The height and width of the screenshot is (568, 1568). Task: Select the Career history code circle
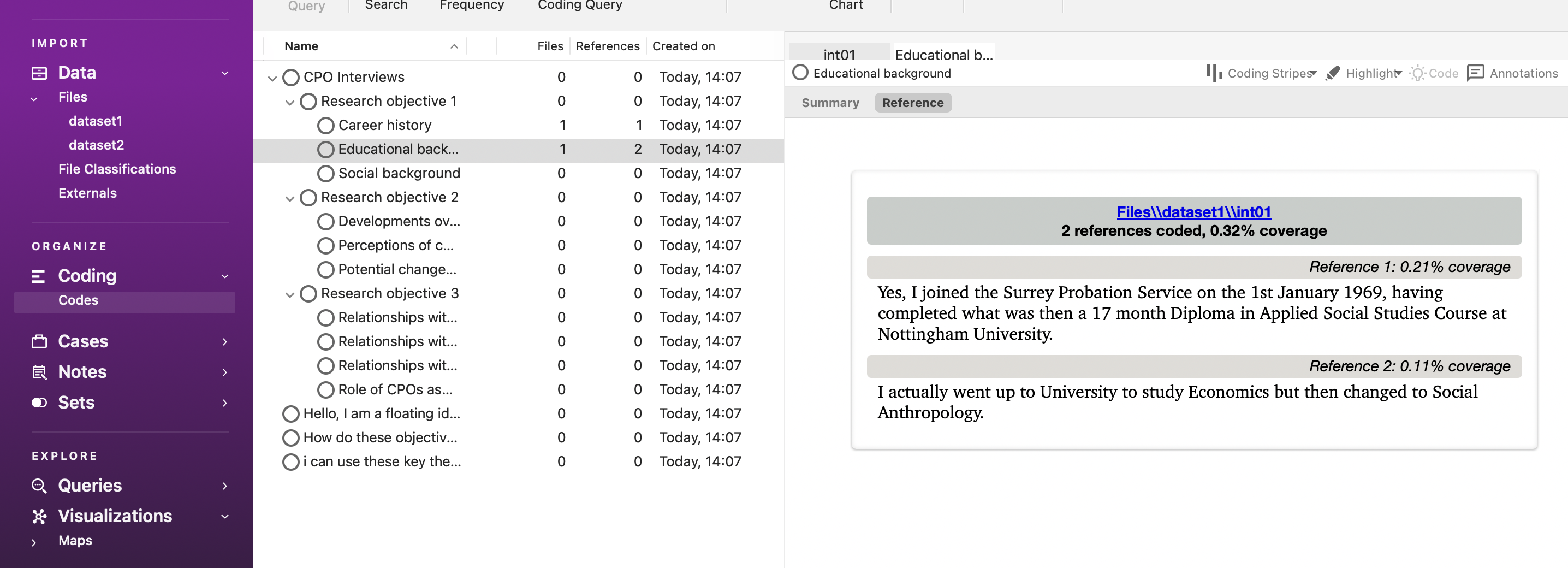coord(325,126)
